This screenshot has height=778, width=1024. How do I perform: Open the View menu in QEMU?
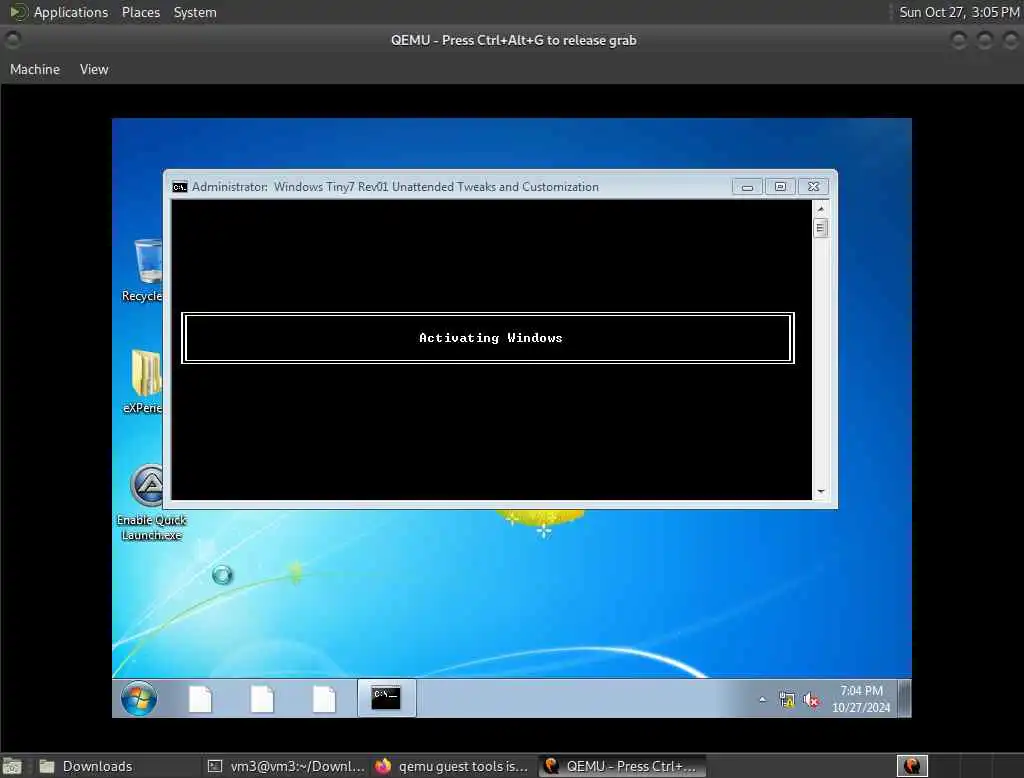[x=94, y=69]
